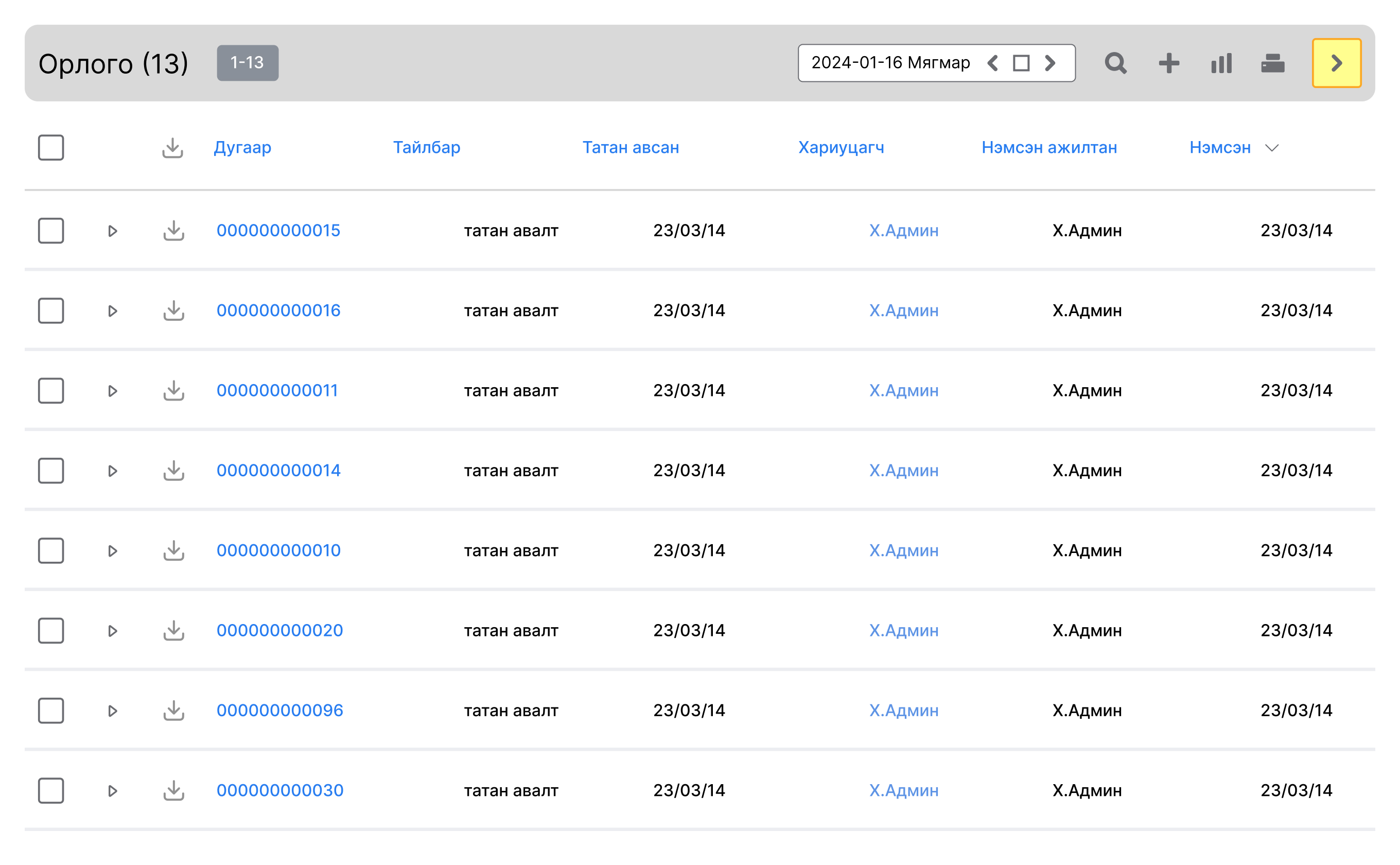1400x865 pixels.
Task: Click the square today icon in date picker
Action: 1021,63
